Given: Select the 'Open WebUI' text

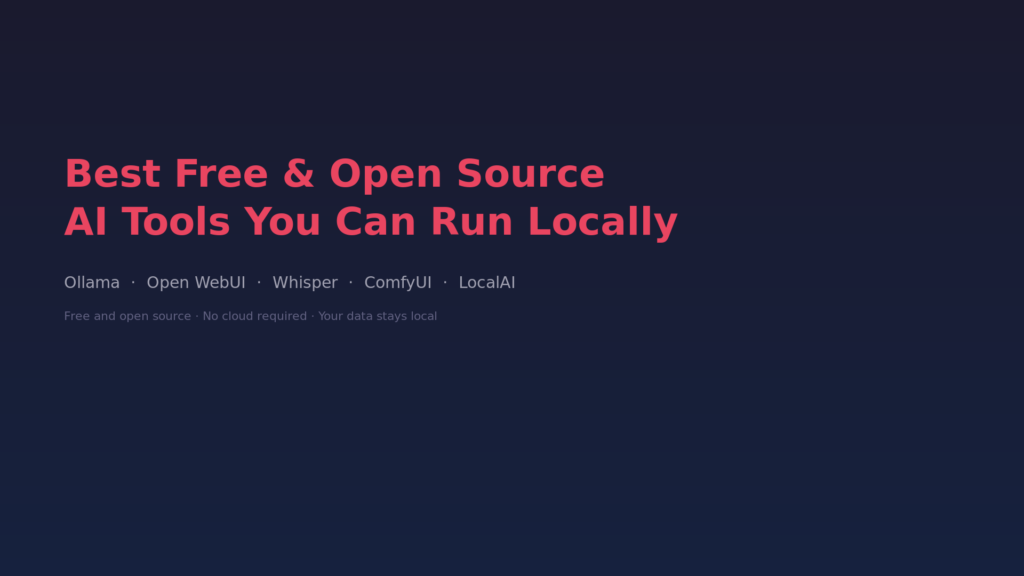Looking at the screenshot, I should pos(196,283).
